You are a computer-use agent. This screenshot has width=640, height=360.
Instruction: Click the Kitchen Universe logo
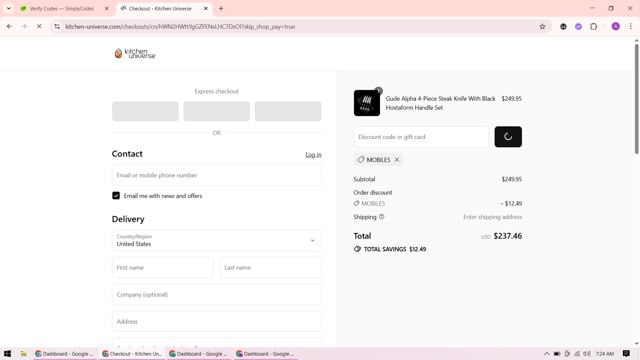coord(135,53)
